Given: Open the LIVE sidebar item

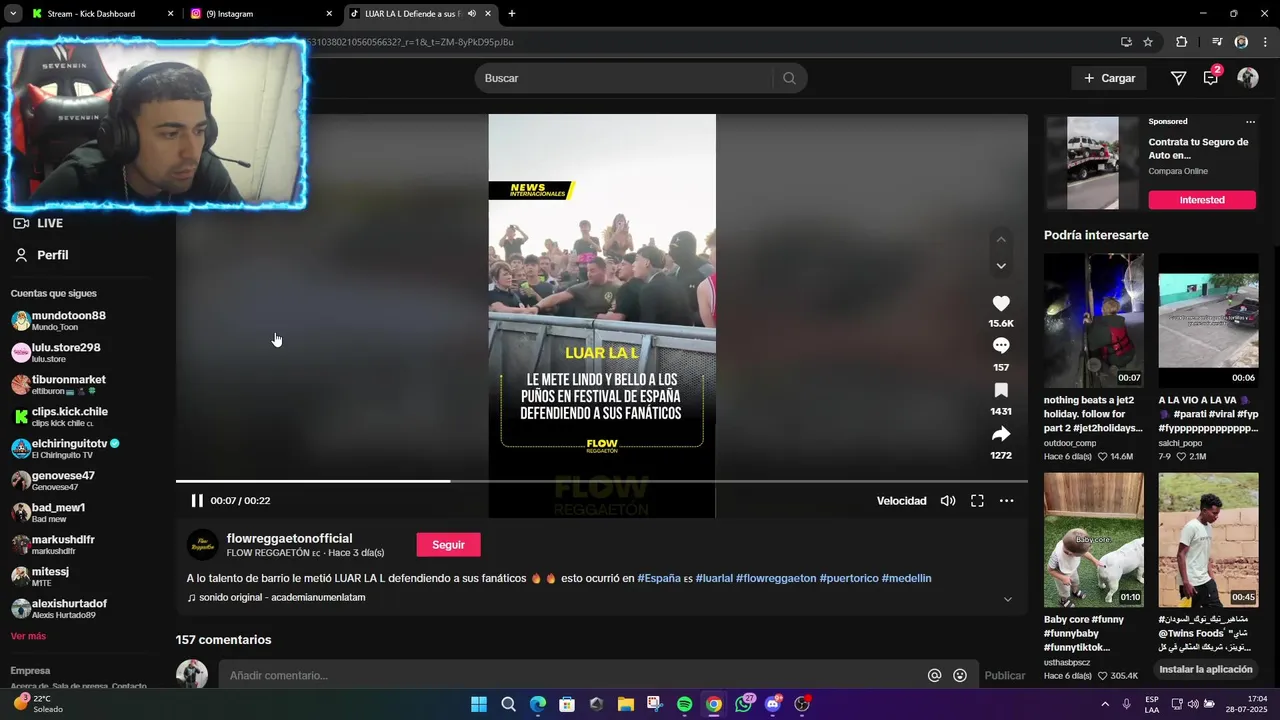Looking at the screenshot, I should click(50, 223).
